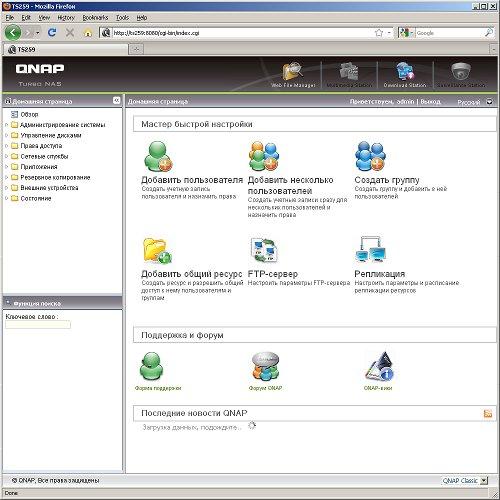The image size is (500, 500).
Task: Expand Резервное копирование tree node
Action: click(6, 177)
